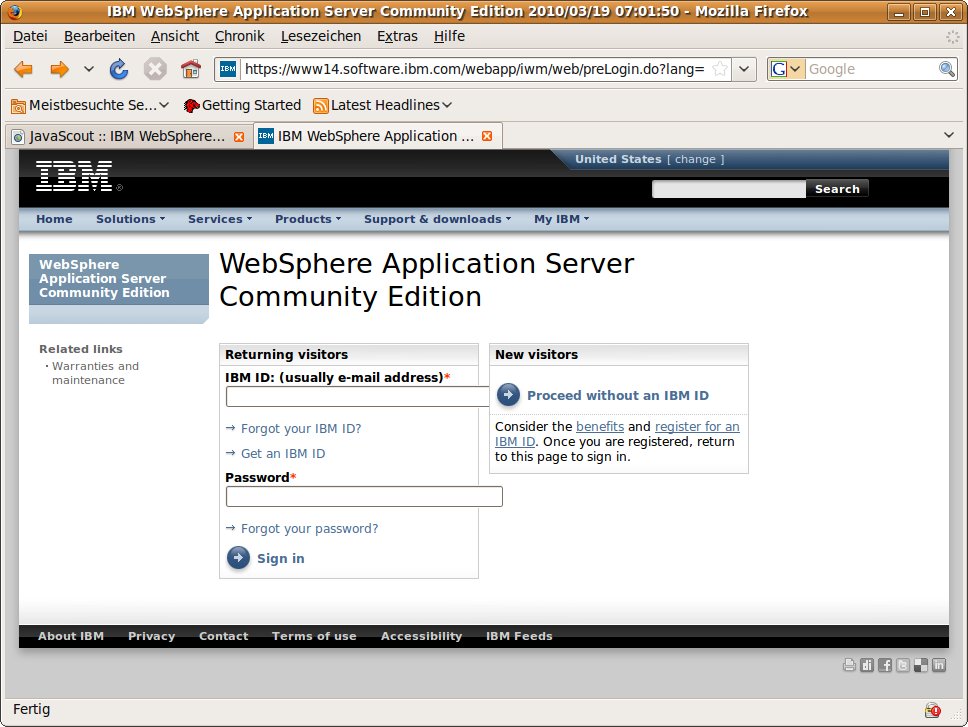Expand Latest Headlines bookmark folder
Screen dimensions: 968x727
[x=383, y=105]
